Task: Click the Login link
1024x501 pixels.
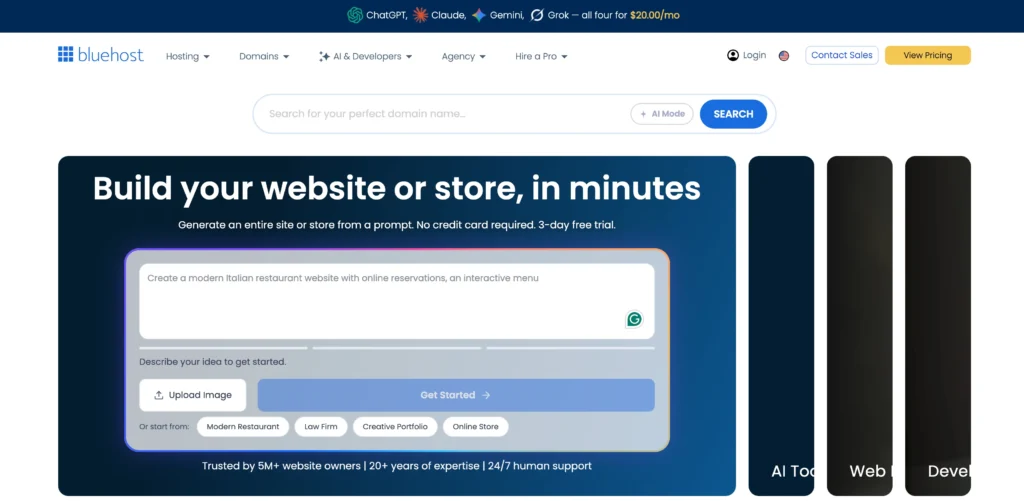Action: click(746, 56)
